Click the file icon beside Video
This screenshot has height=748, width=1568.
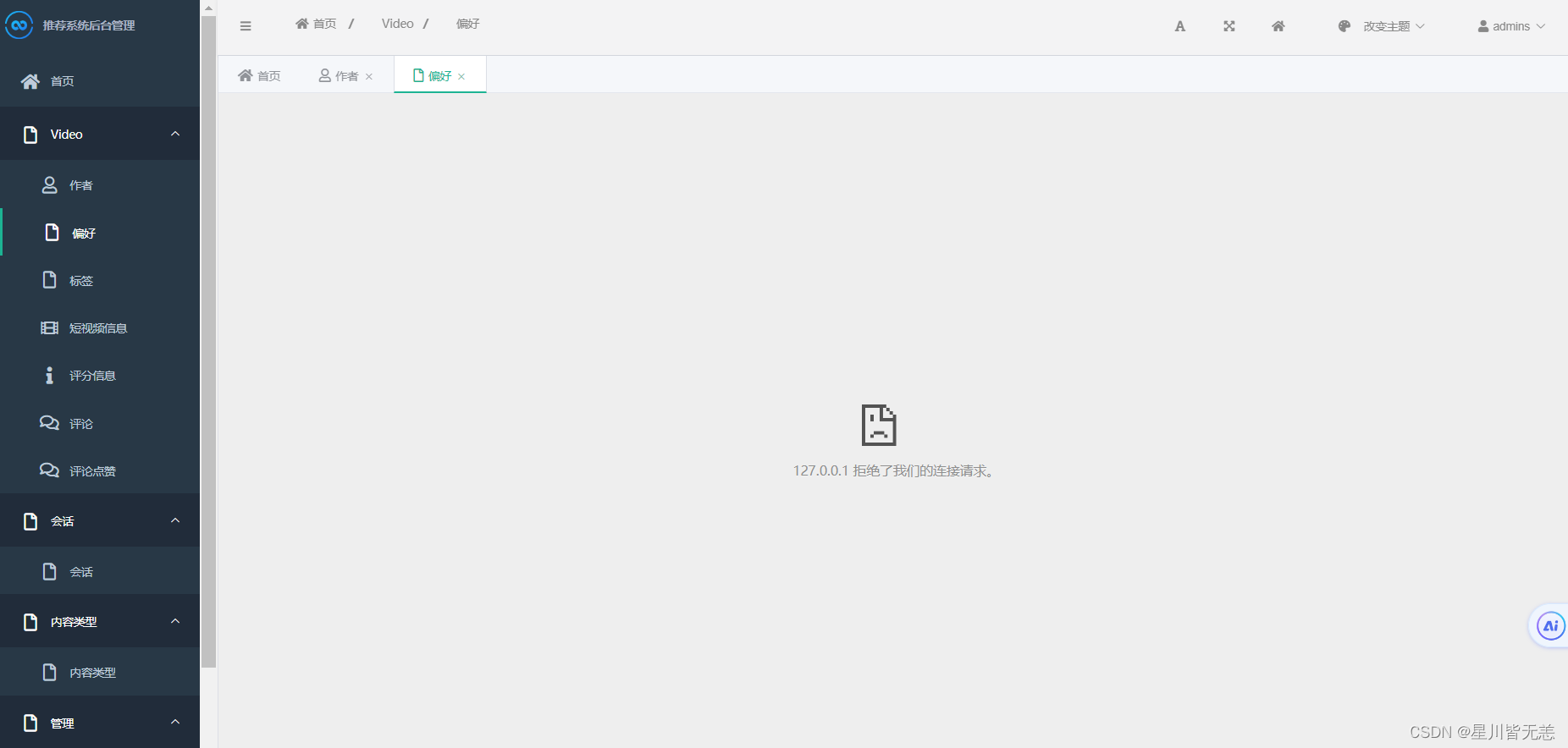(30, 135)
